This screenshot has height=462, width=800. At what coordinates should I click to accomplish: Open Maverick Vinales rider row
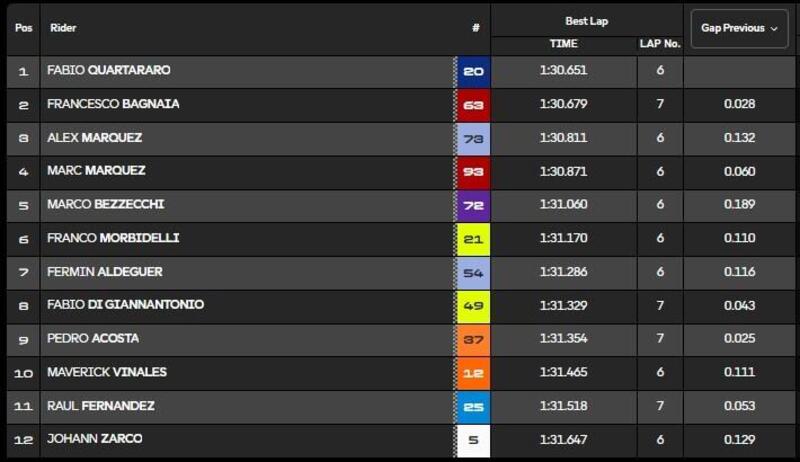tap(107, 372)
